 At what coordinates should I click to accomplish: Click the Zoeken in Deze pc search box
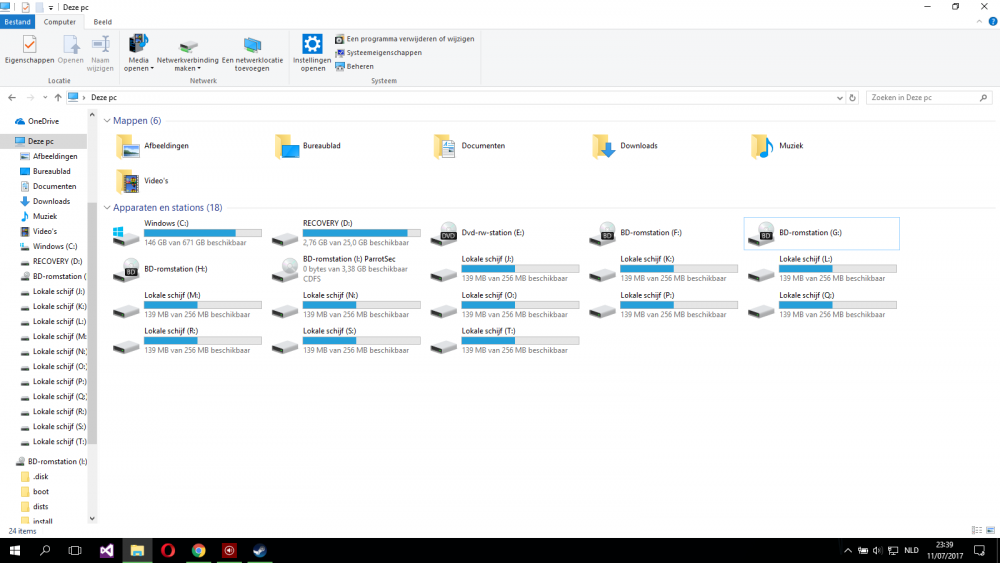tap(920, 98)
